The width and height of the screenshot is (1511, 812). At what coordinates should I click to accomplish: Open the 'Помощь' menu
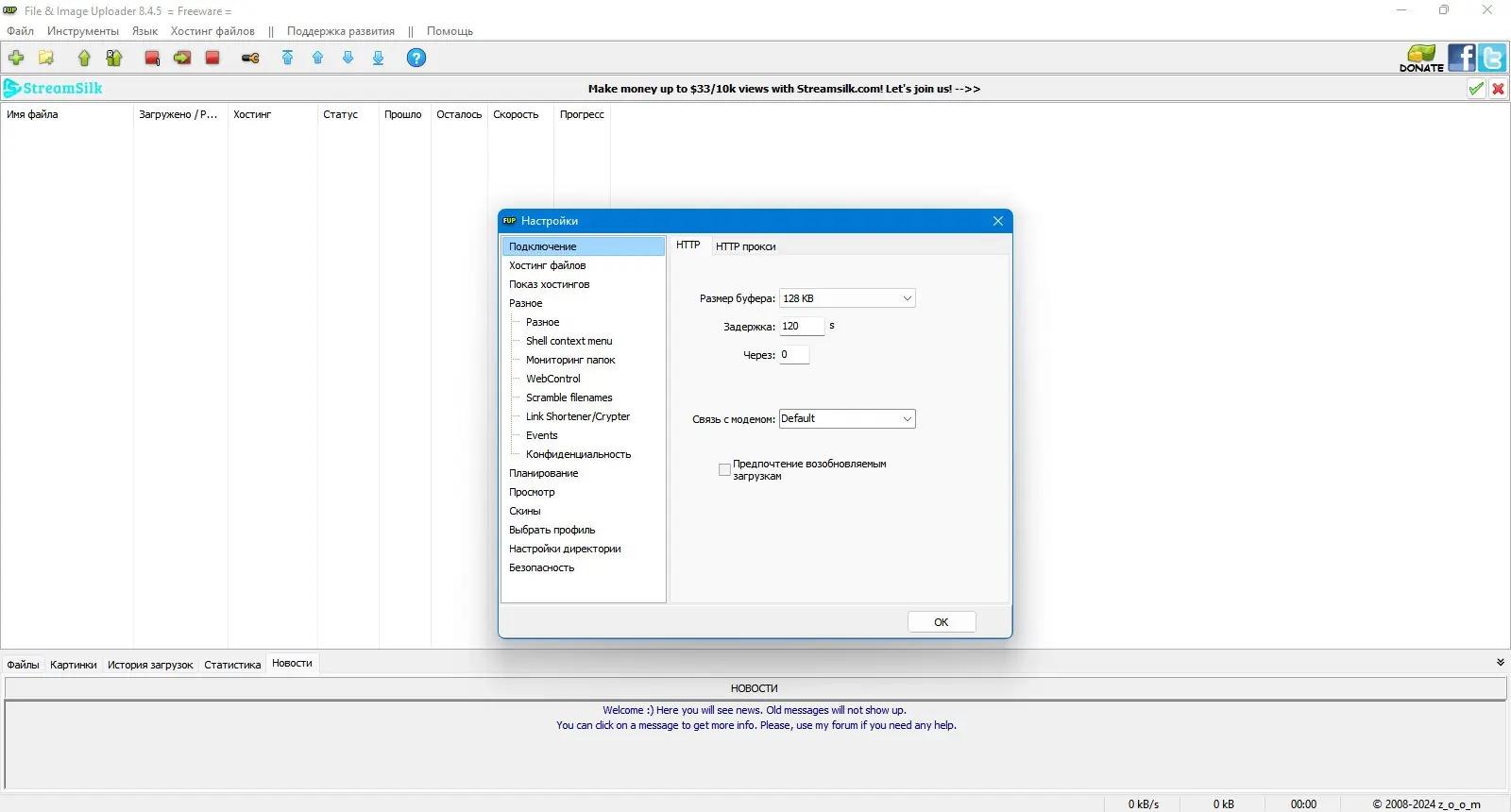450,31
